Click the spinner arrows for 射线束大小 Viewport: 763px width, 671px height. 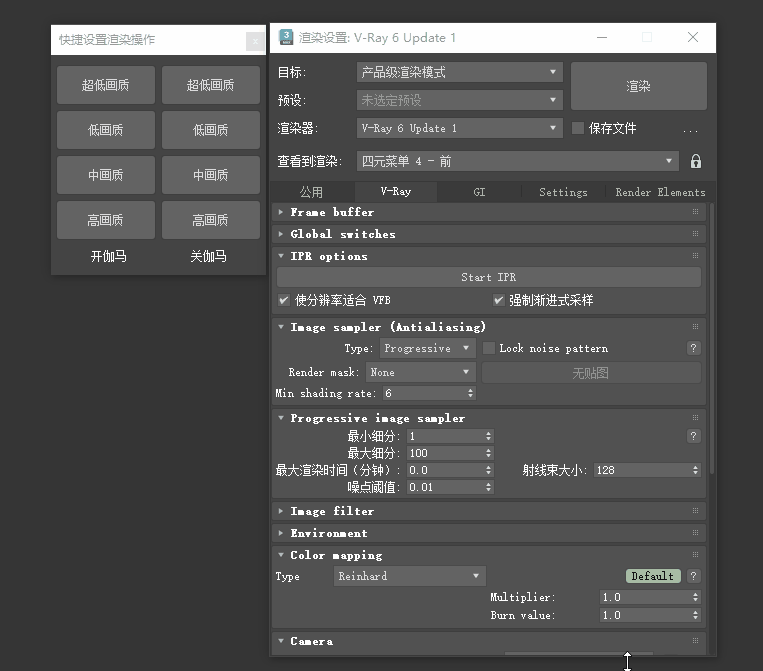[695, 470]
